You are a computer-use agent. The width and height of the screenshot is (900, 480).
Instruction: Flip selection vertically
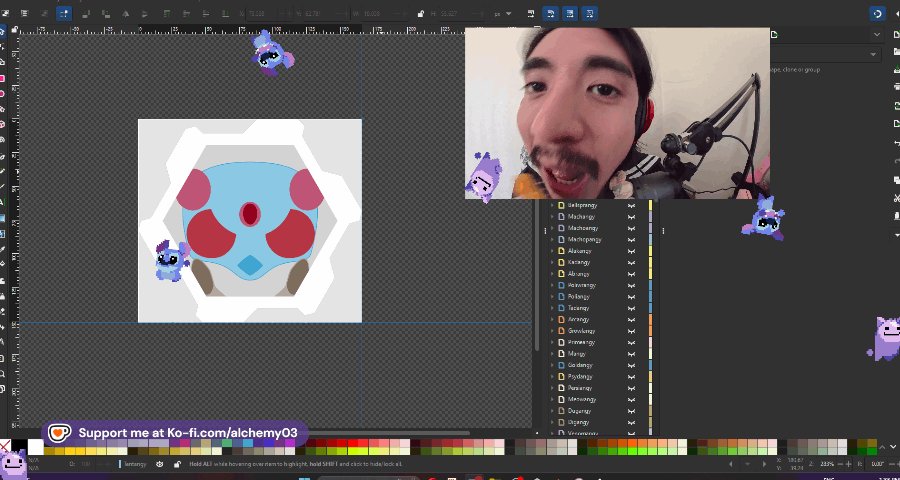click(145, 13)
